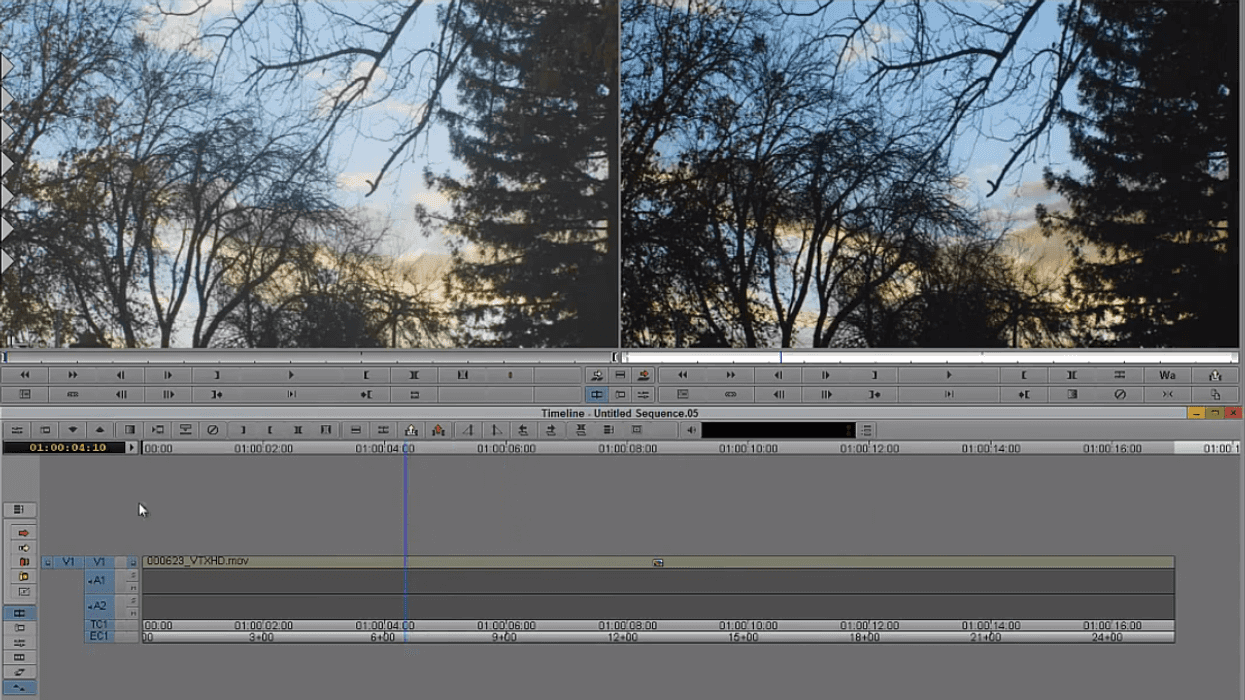Rewind in the source monitor

click(24, 375)
